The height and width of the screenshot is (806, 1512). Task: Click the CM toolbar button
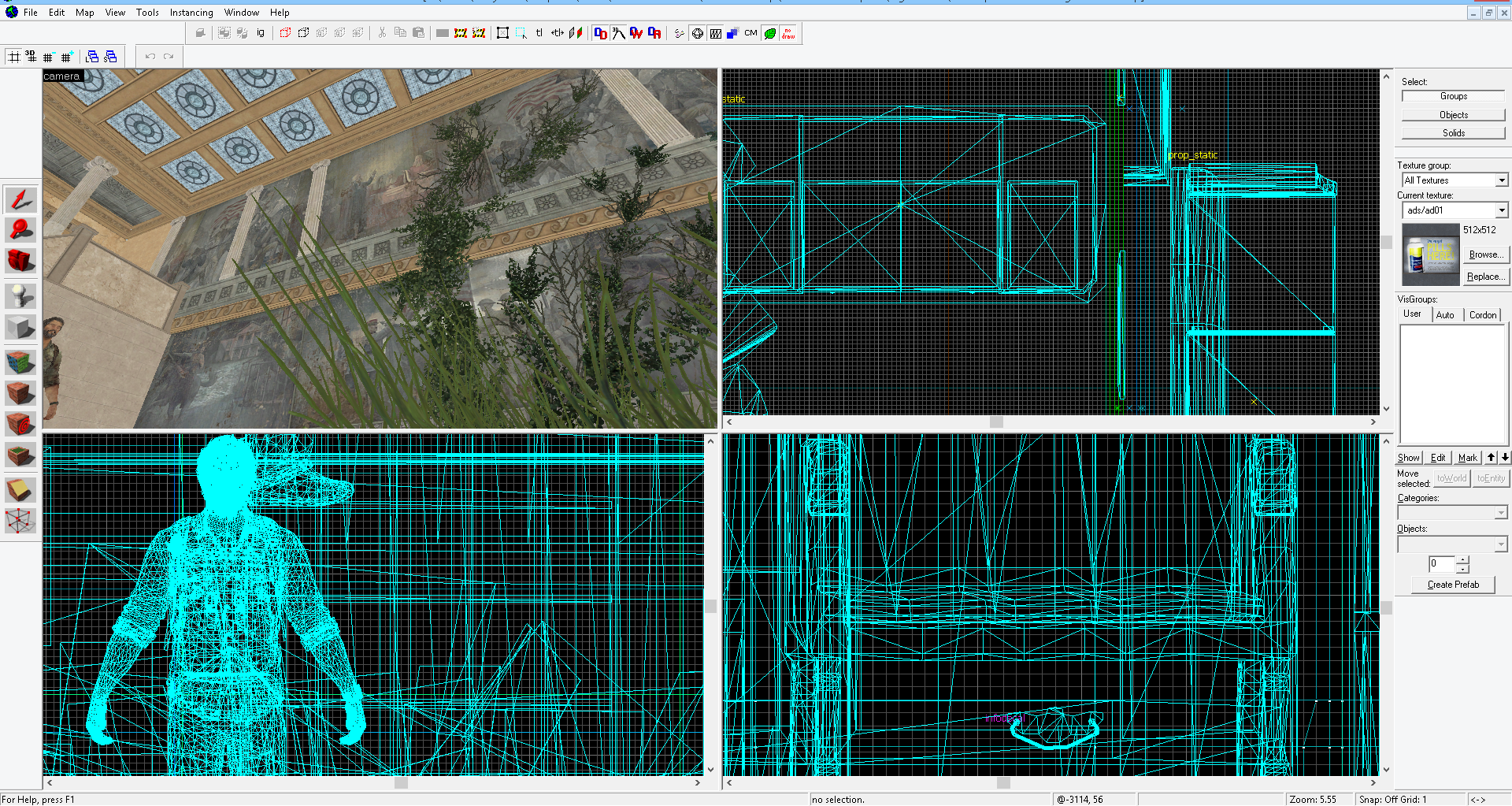750,33
